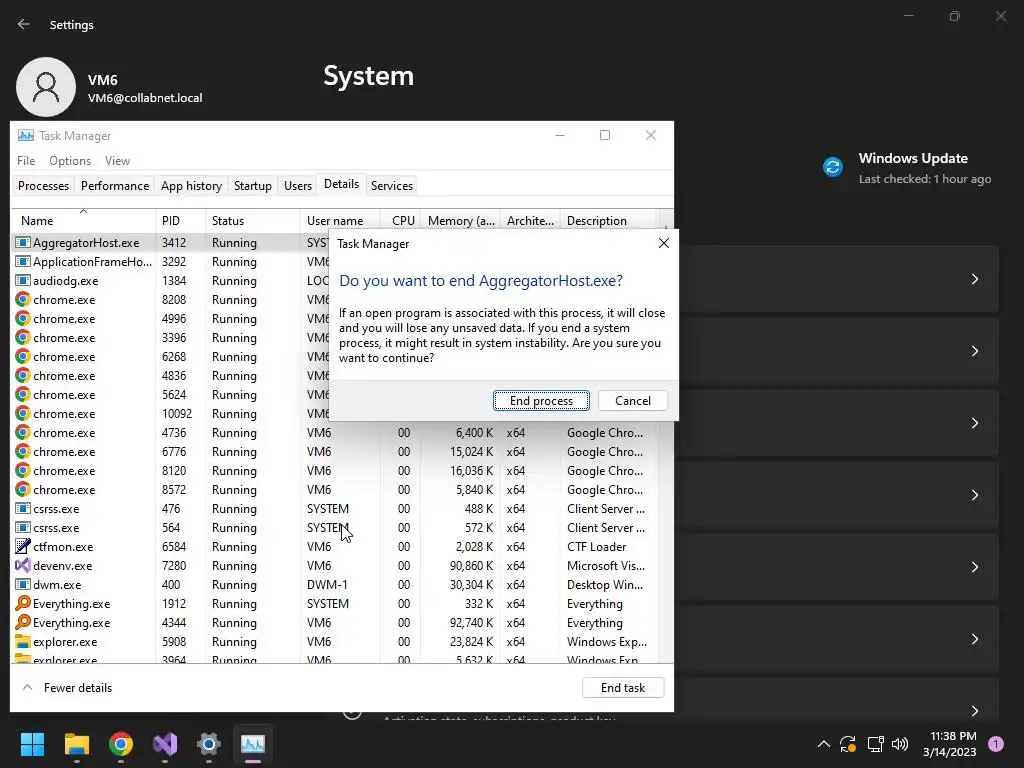The width and height of the screenshot is (1024, 768).
Task: Click the network tray icon
Action: (x=875, y=744)
